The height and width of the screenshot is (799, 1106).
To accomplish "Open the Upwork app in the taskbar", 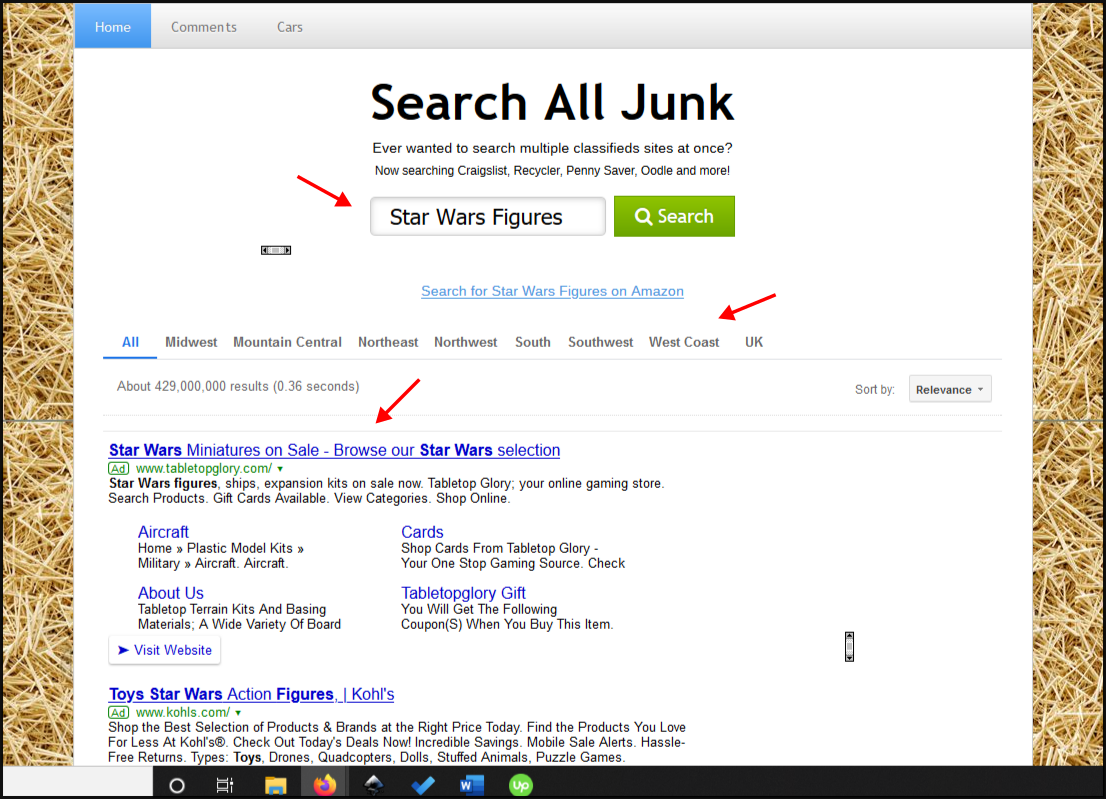I will point(520,785).
